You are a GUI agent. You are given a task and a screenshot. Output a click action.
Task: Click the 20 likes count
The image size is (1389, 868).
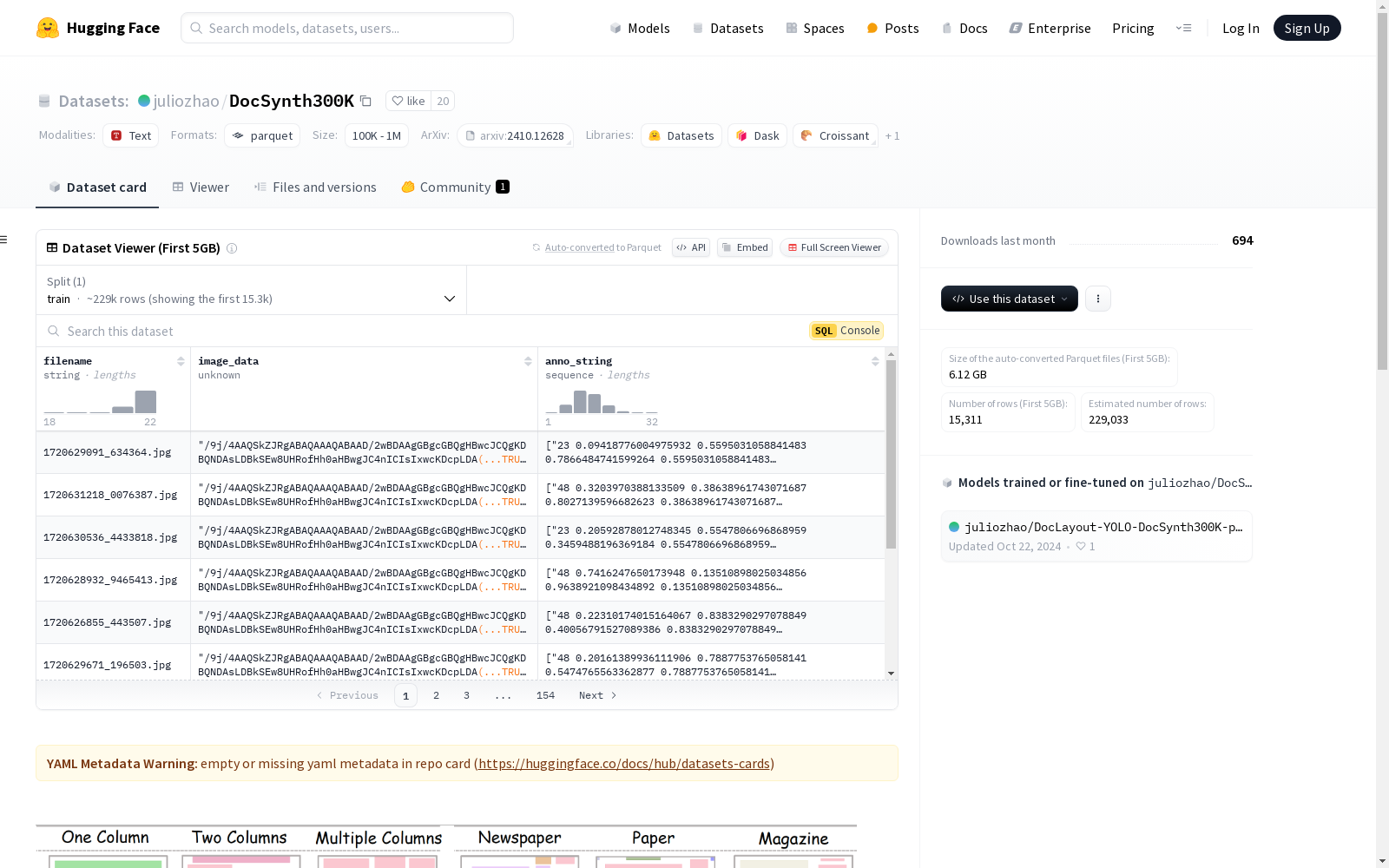coord(443,101)
